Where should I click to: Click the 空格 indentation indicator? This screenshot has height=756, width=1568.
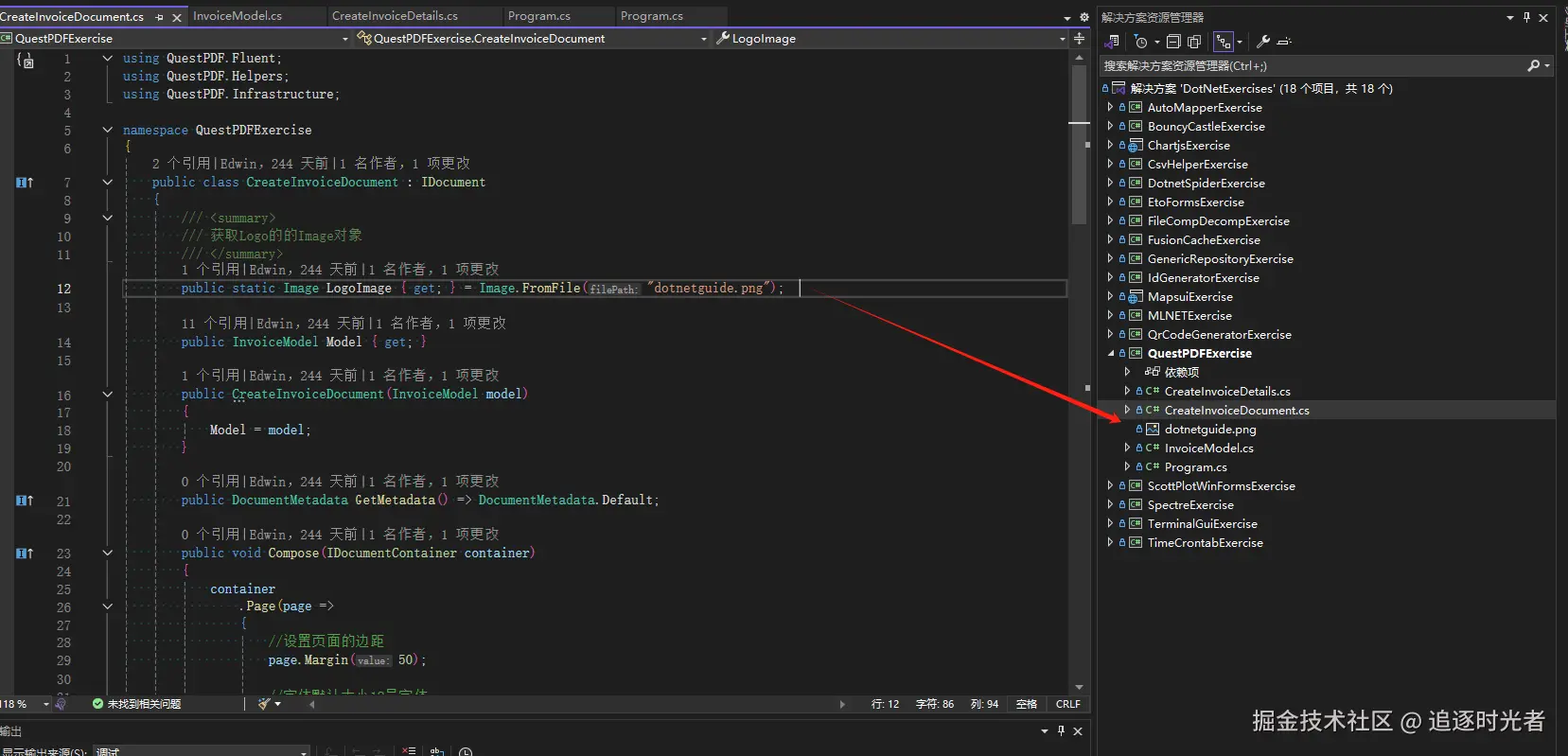(1027, 704)
